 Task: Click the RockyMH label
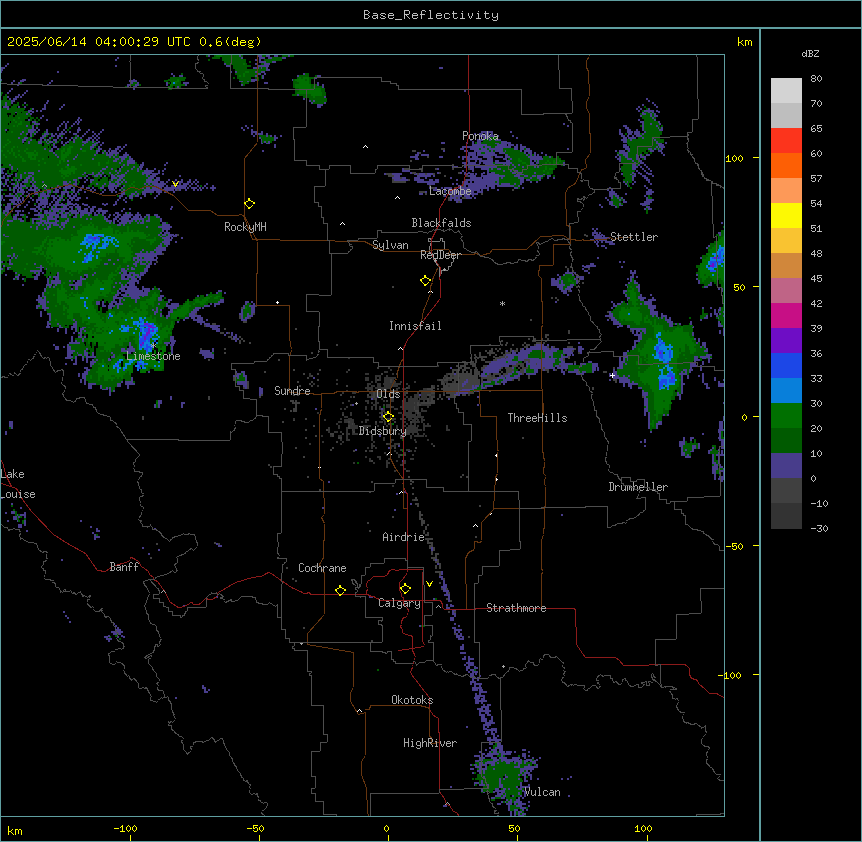pyautogui.click(x=245, y=227)
